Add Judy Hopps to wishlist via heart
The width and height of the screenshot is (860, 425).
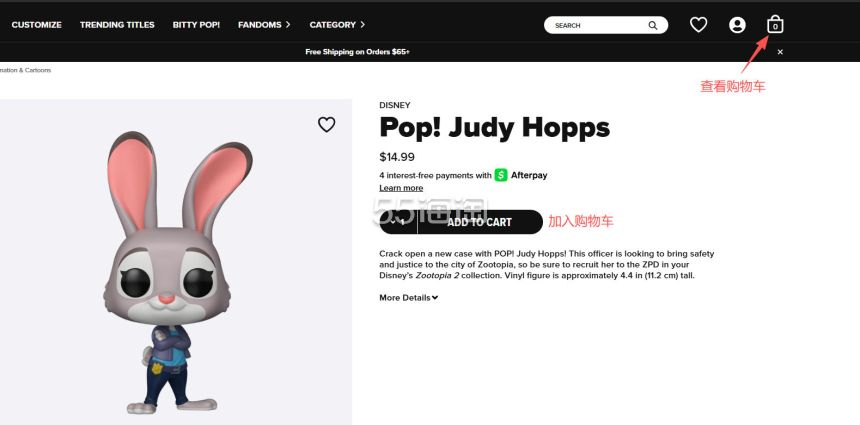[326, 125]
